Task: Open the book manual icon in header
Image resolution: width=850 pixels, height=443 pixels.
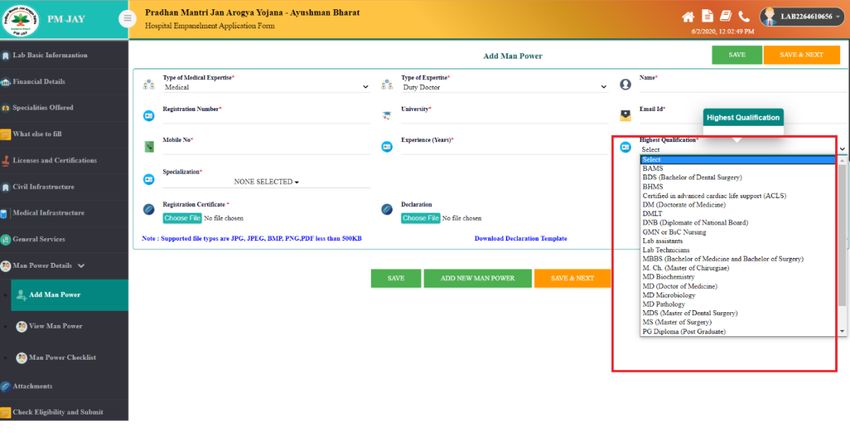Action: (x=726, y=16)
